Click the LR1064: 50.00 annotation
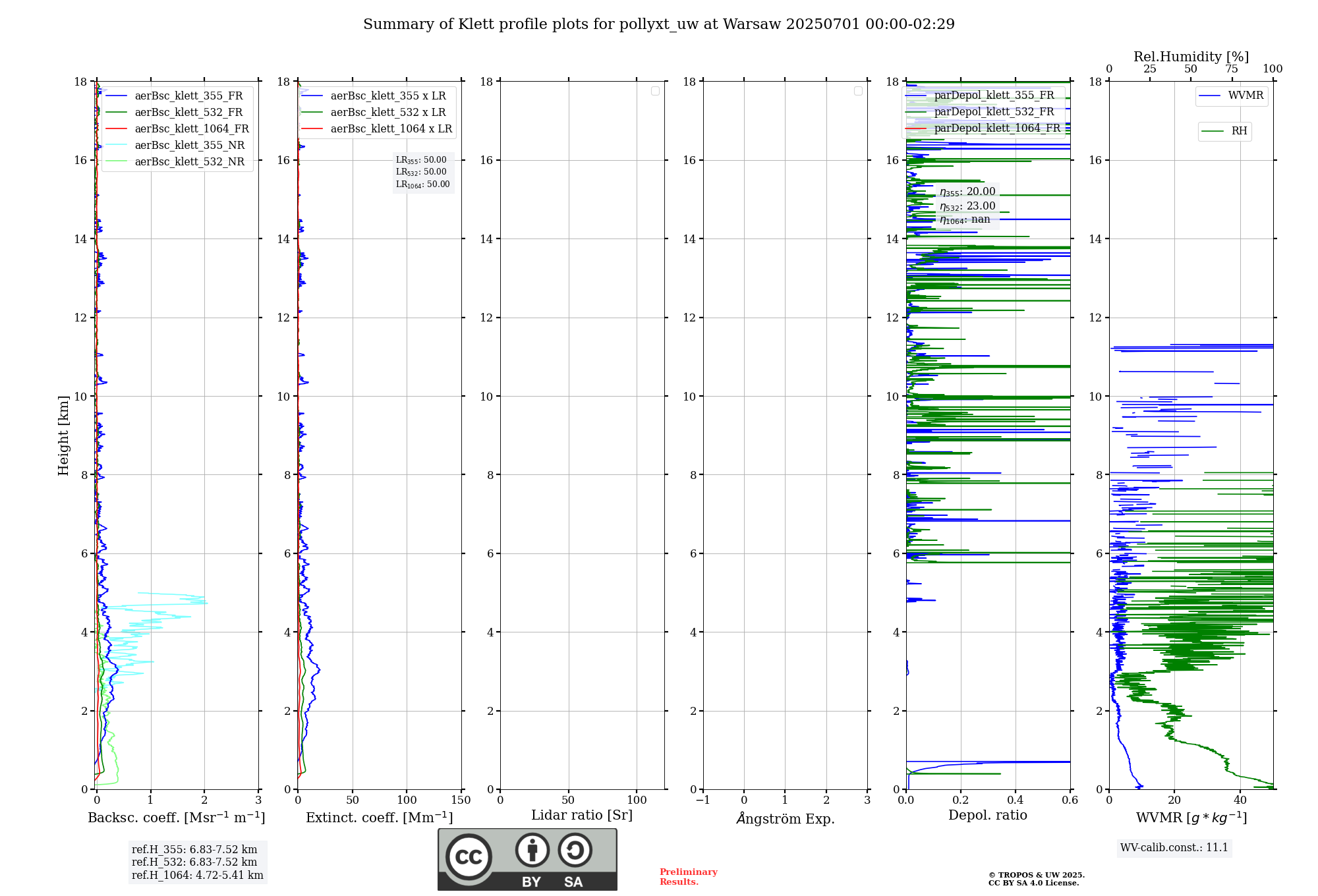The height and width of the screenshot is (896, 1318). coord(423,184)
